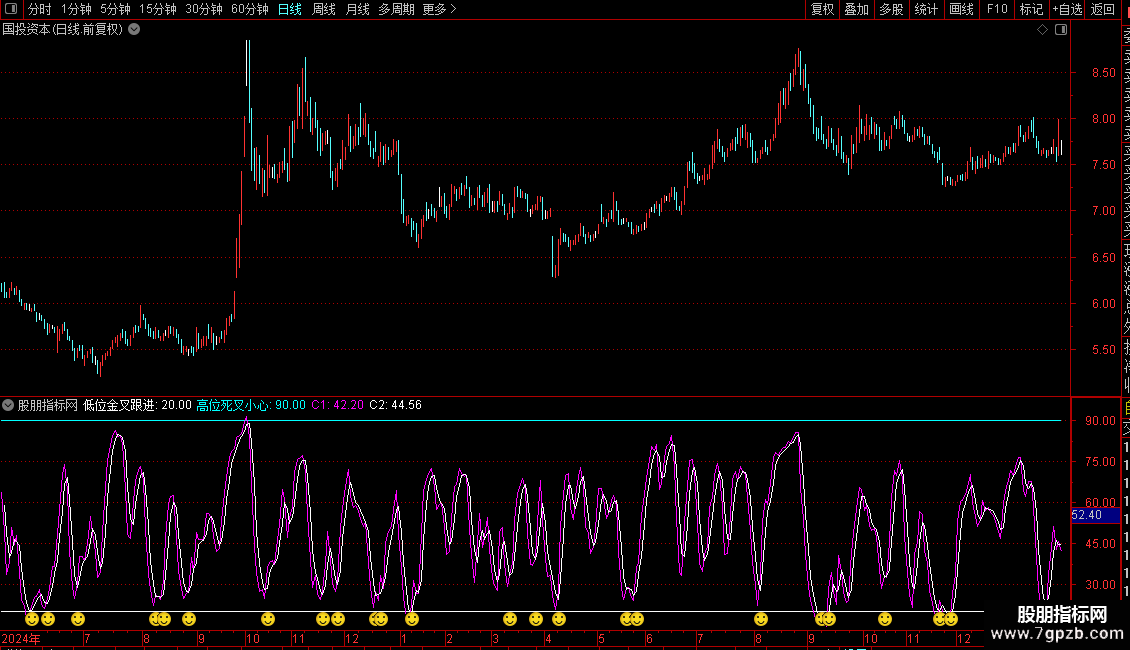This screenshot has width=1130, height=650.
Task: Switch to 分时 view
Action: (40, 9)
